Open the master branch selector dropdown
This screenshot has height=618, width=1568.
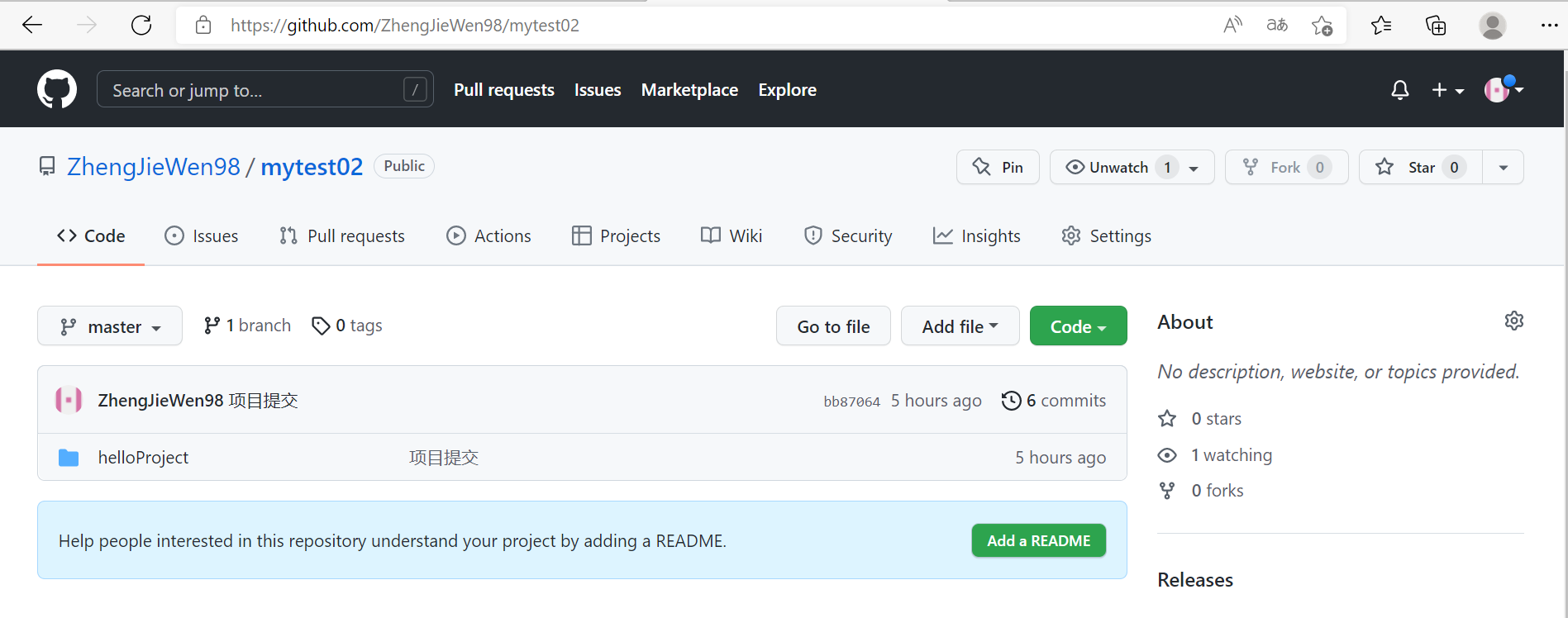click(x=110, y=326)
